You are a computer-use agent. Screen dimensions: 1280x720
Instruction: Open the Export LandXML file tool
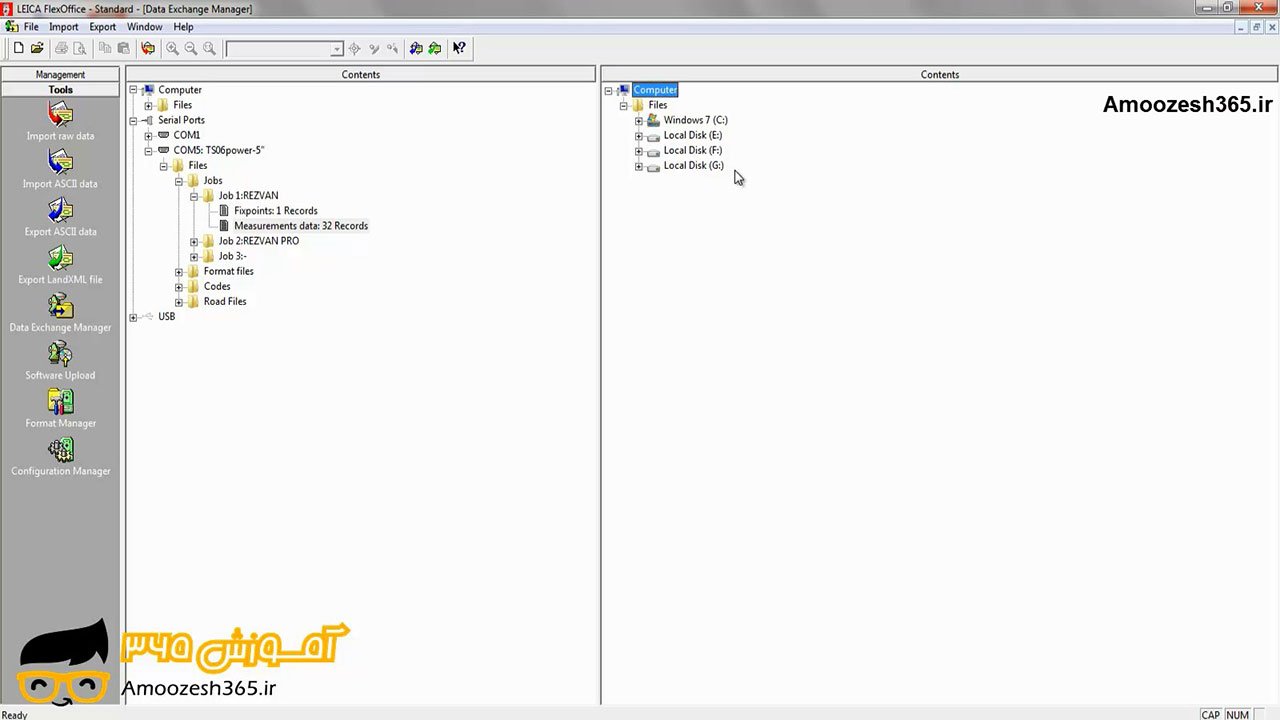60,266
